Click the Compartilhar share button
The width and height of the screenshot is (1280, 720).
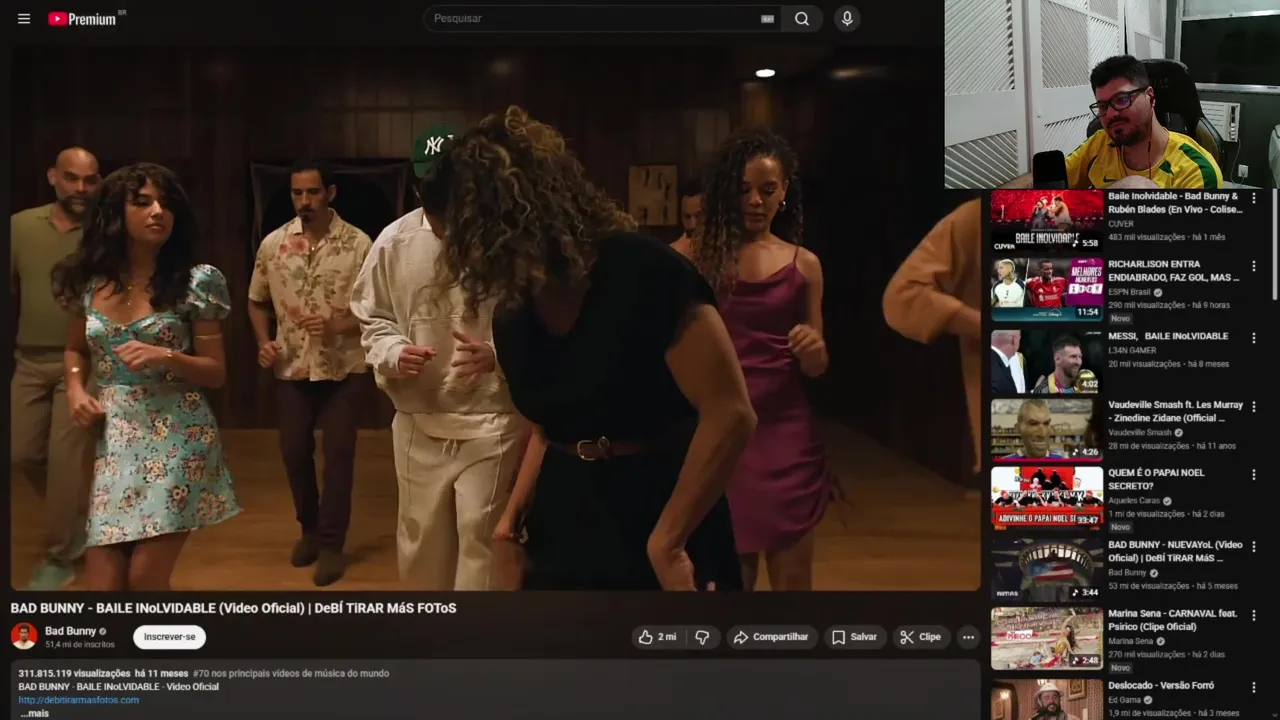[x=770, y=637]
